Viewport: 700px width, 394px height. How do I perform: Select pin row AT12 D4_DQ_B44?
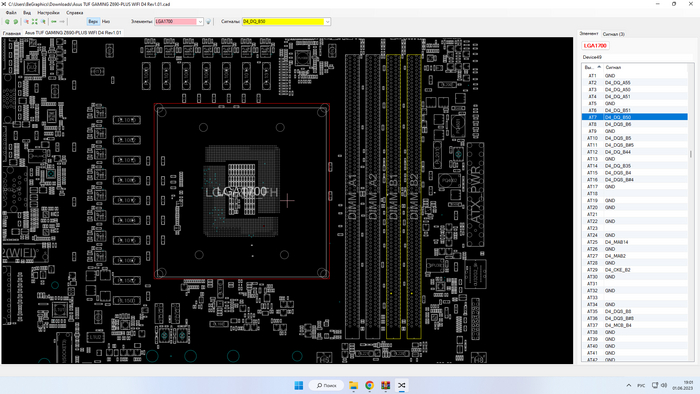634,152
